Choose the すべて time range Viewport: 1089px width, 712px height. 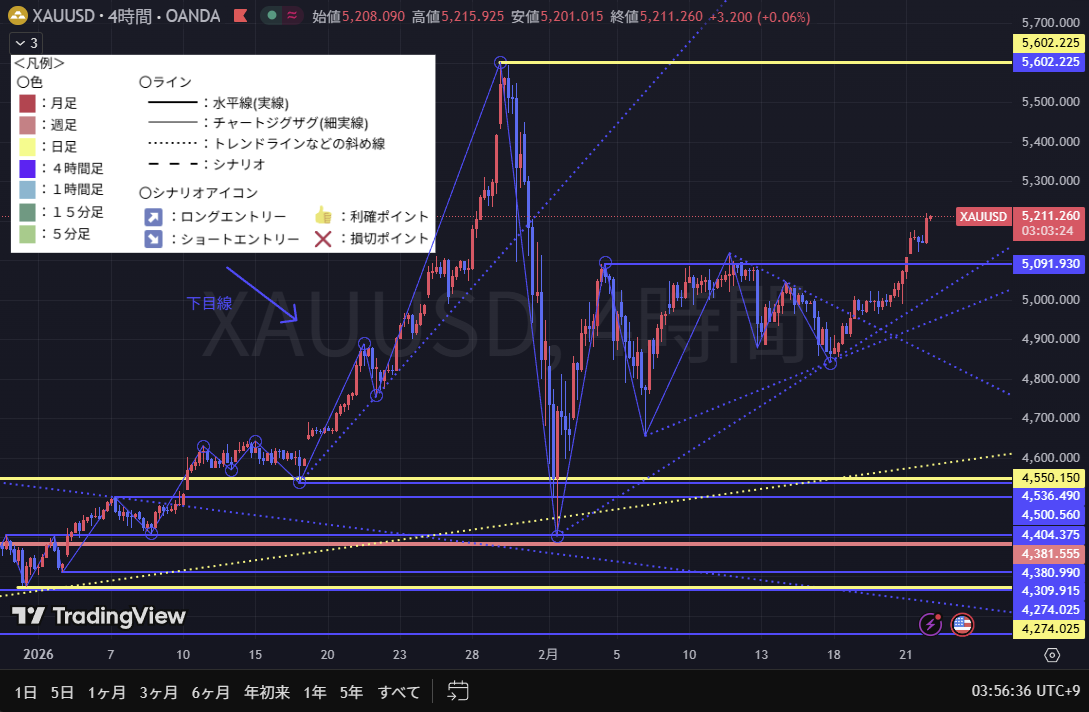(398, 691)
